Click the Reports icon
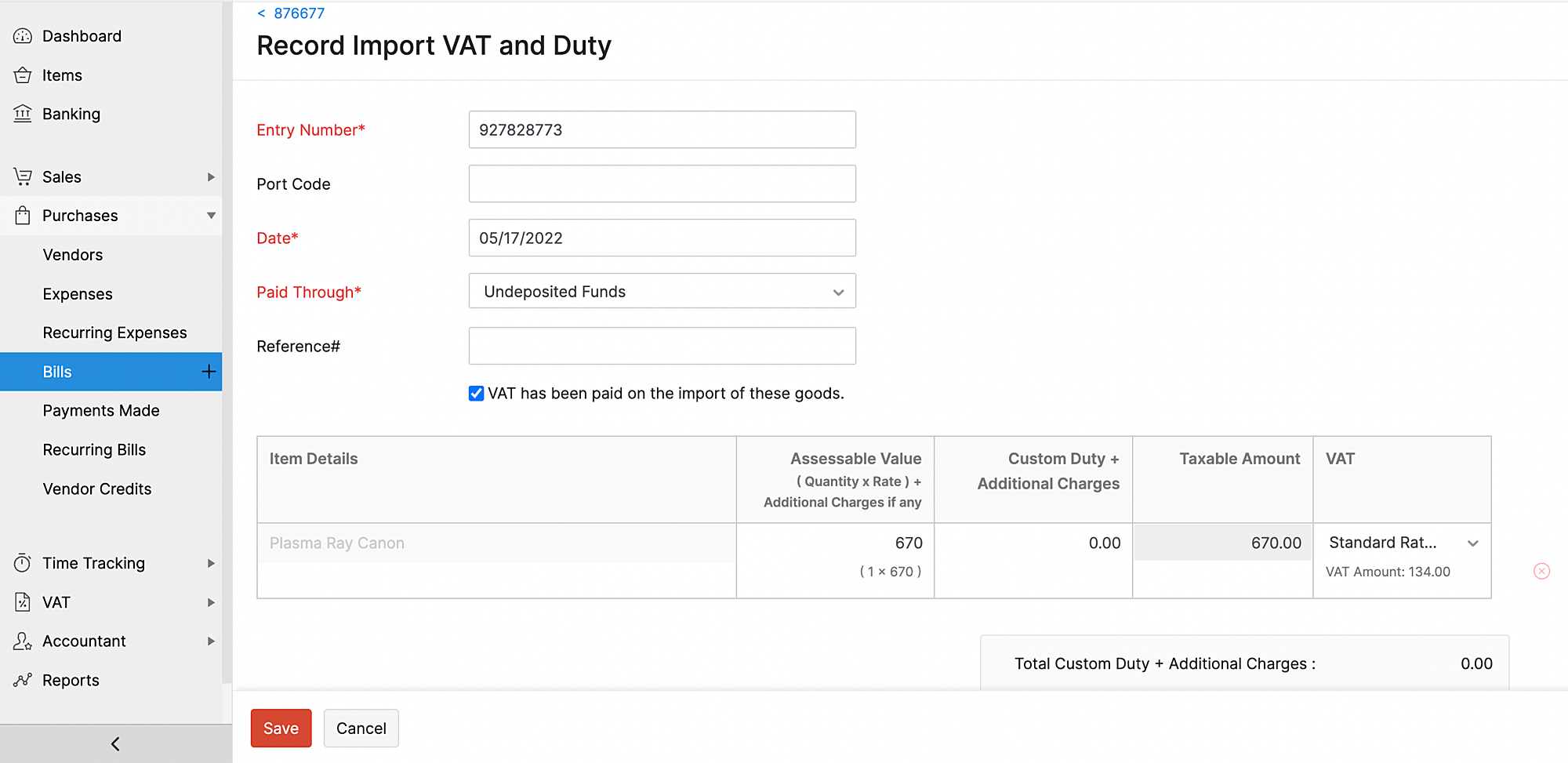 click(x=21, y=680)
